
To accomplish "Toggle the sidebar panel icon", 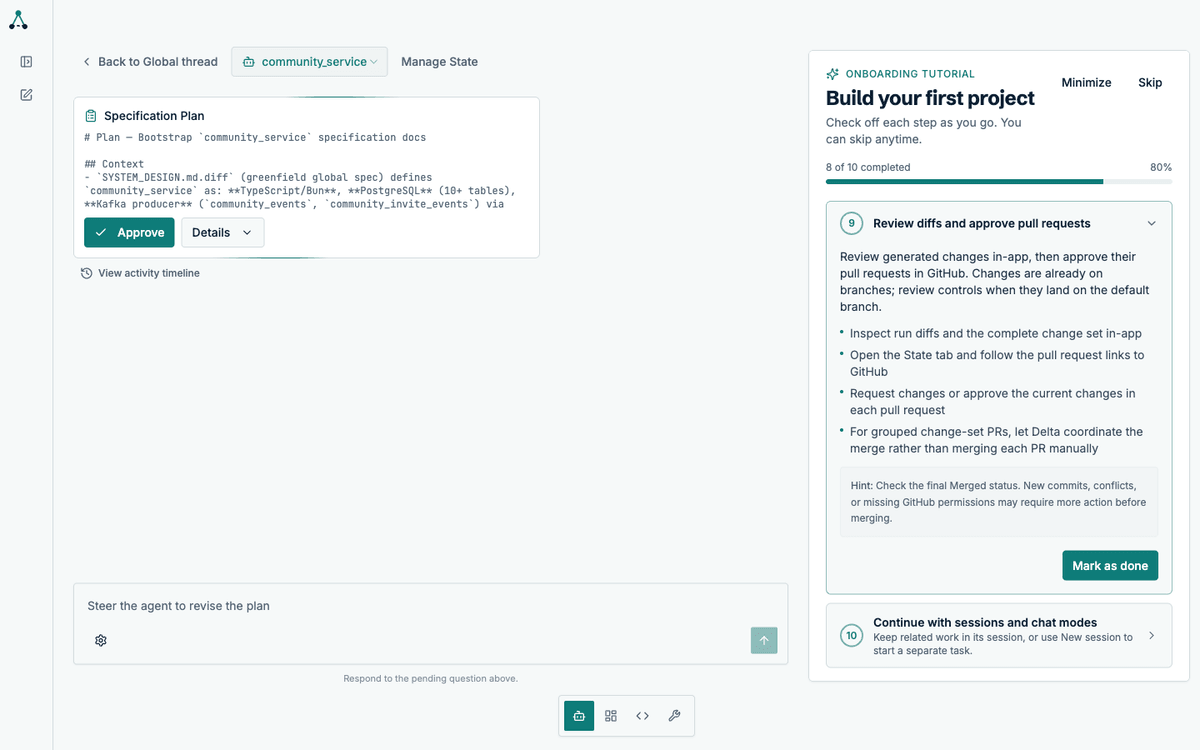I will click(x=26, y=62).
